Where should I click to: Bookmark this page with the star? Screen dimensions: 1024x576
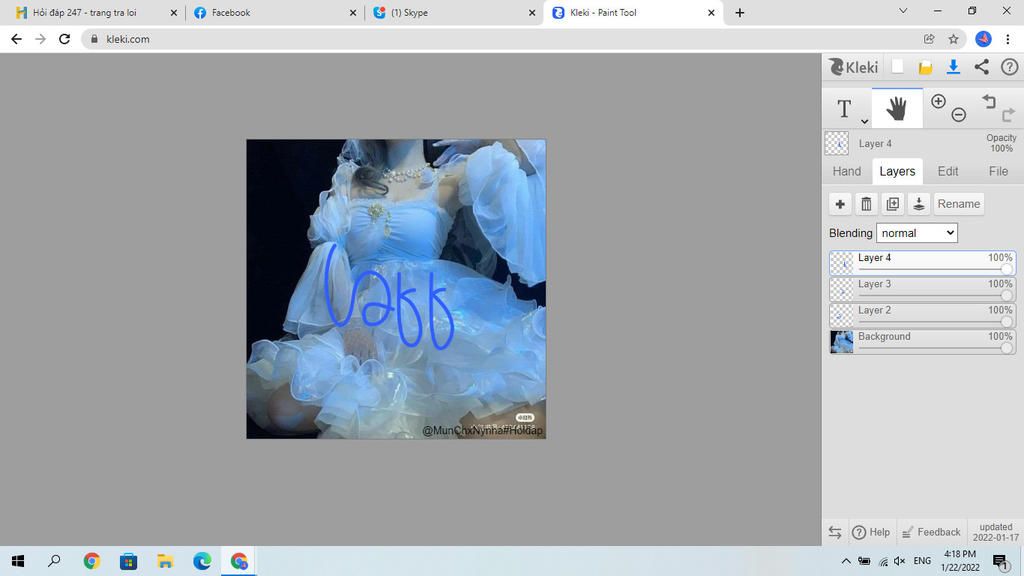click(x=953, y=39)
